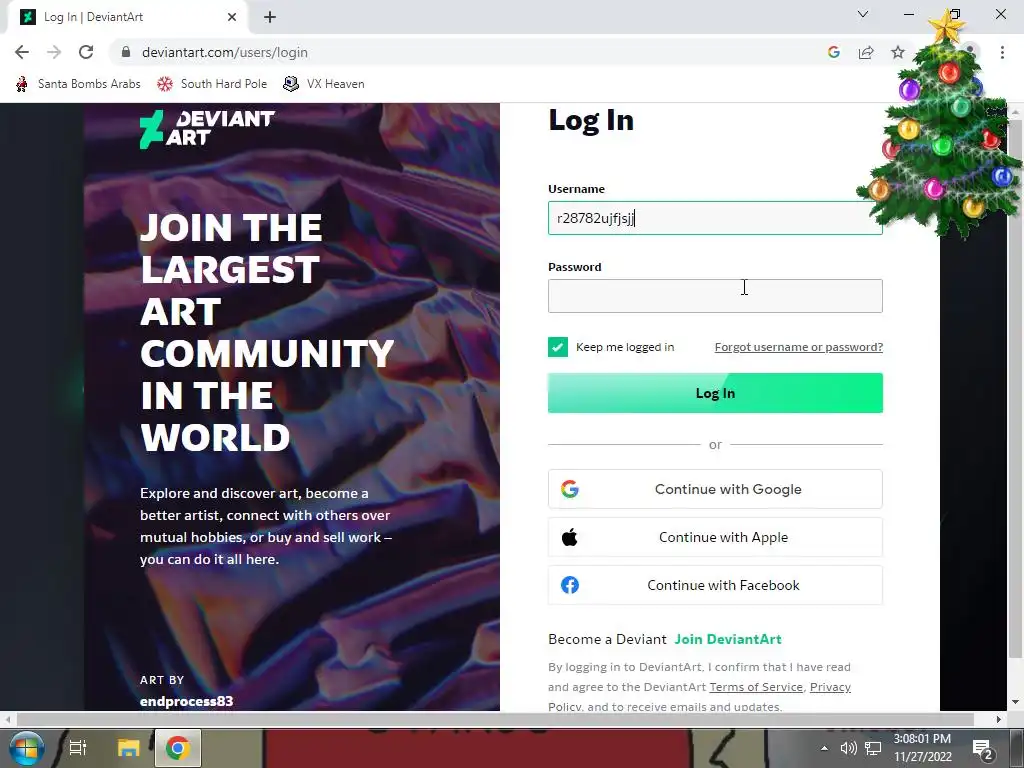Click the green Log In button

715,393
